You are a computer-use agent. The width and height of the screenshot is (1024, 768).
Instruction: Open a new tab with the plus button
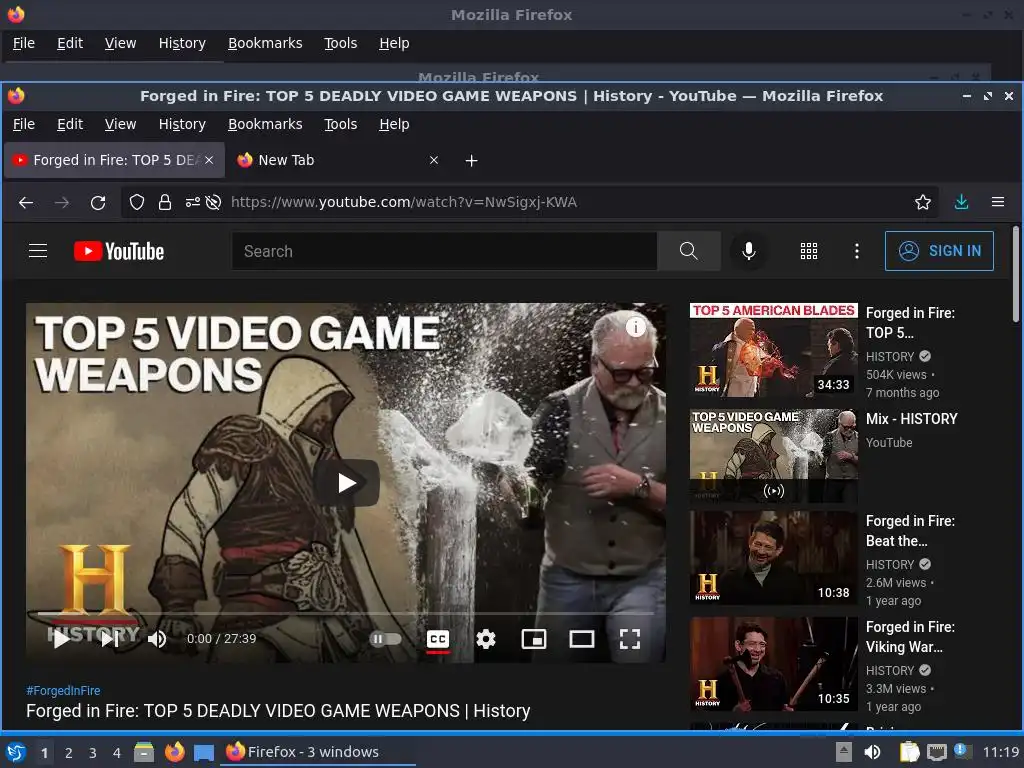tap(472, 161)
